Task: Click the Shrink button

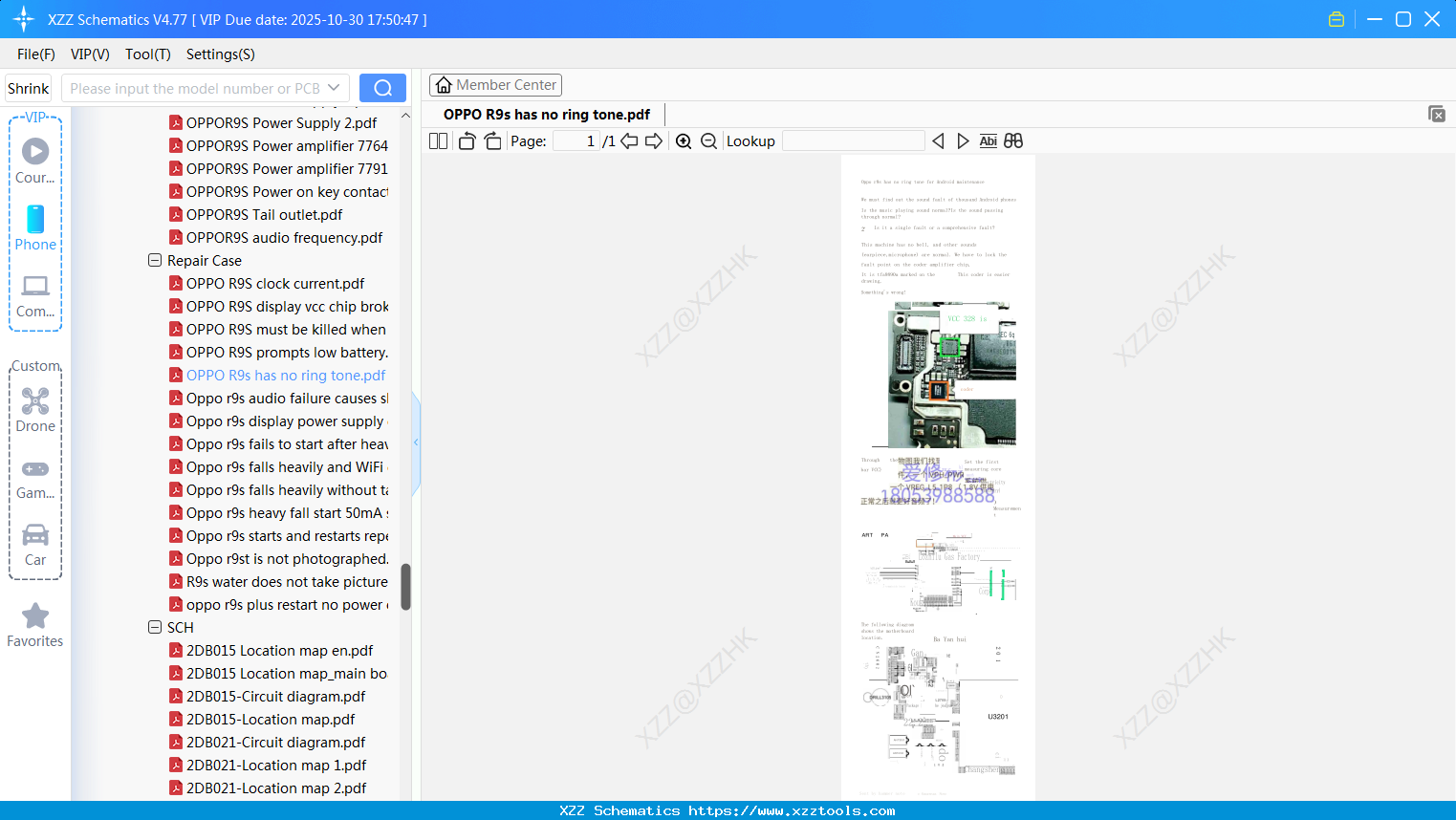Action: tap(29, 88)
